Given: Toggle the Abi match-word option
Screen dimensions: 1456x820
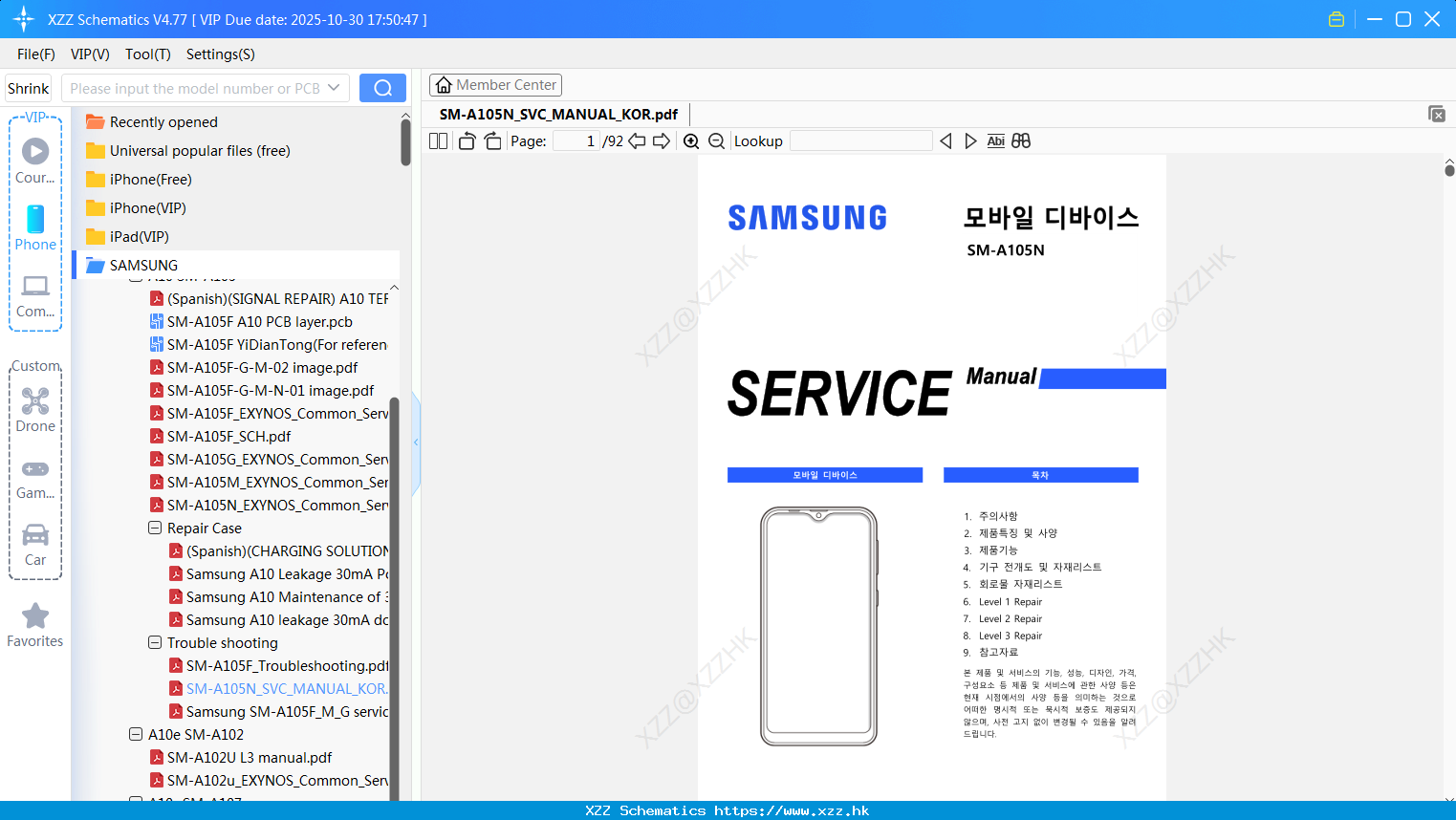Looking at the screenshot, I should click(x=995, y=141).
